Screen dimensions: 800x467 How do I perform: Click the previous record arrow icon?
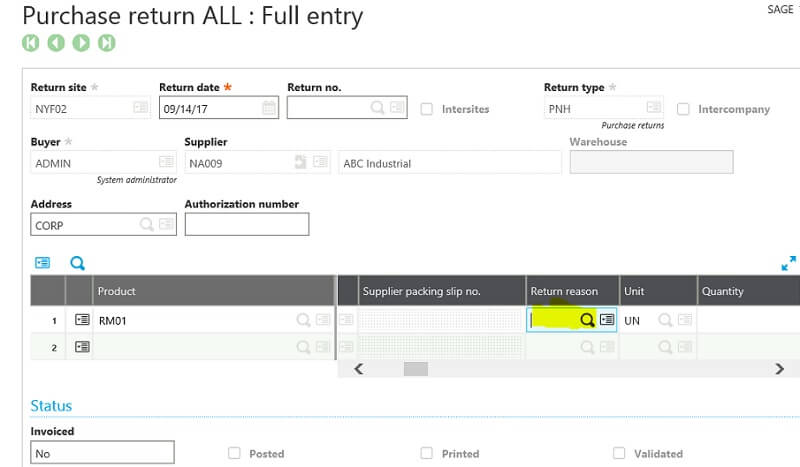(x=56, y=43)
